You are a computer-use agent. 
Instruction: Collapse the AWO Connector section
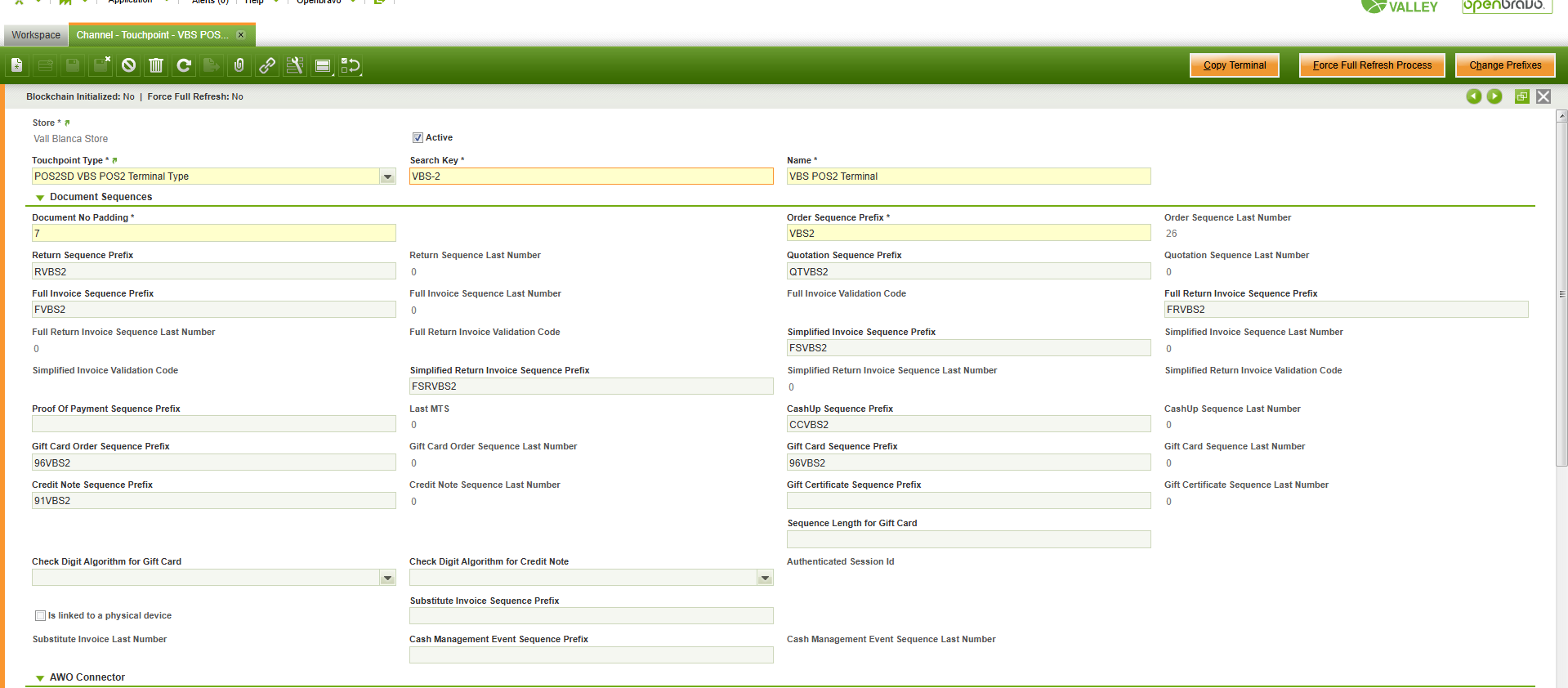40,678
